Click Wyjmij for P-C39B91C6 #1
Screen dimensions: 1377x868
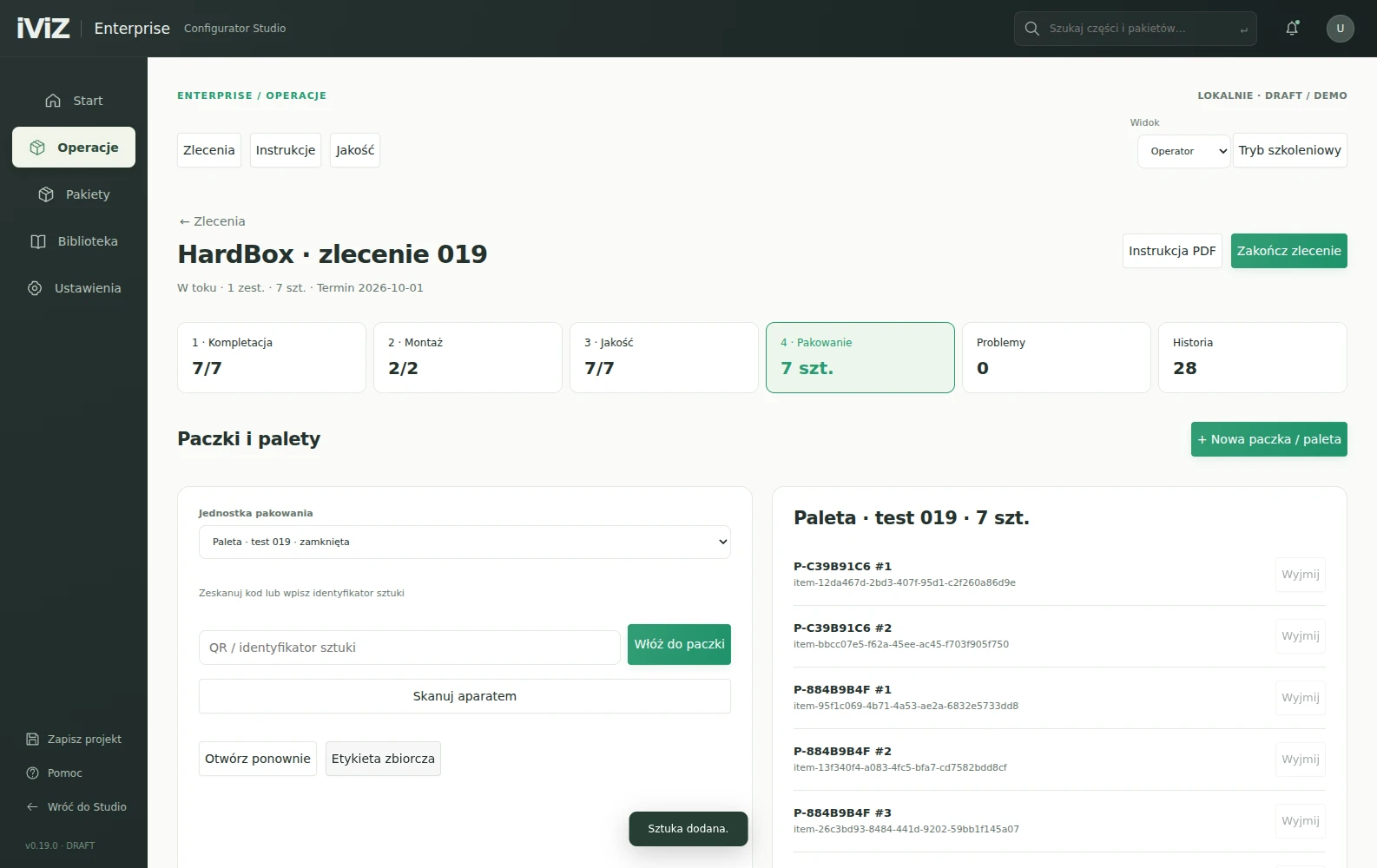pos(1300,575)
